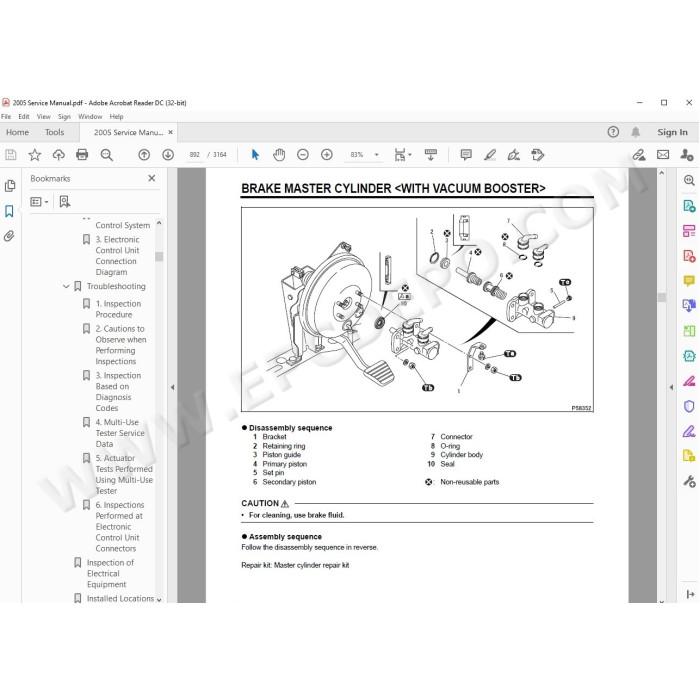Print the document with printer icon
Image resolution: width=700 pixels, height=700 pixels.
(82, 155)
